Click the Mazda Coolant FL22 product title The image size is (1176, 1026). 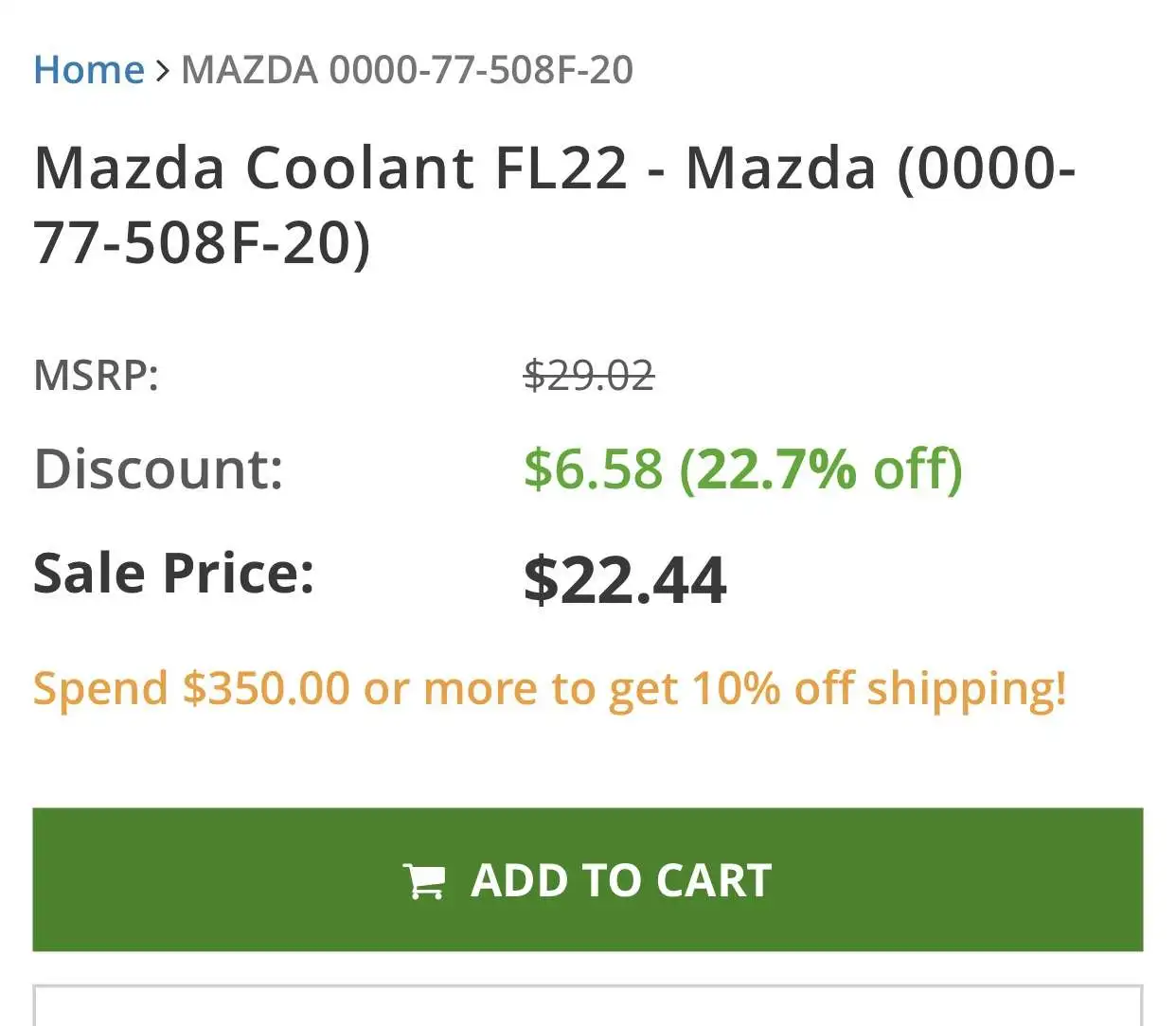pyautogui.click(x=331, y=168)
